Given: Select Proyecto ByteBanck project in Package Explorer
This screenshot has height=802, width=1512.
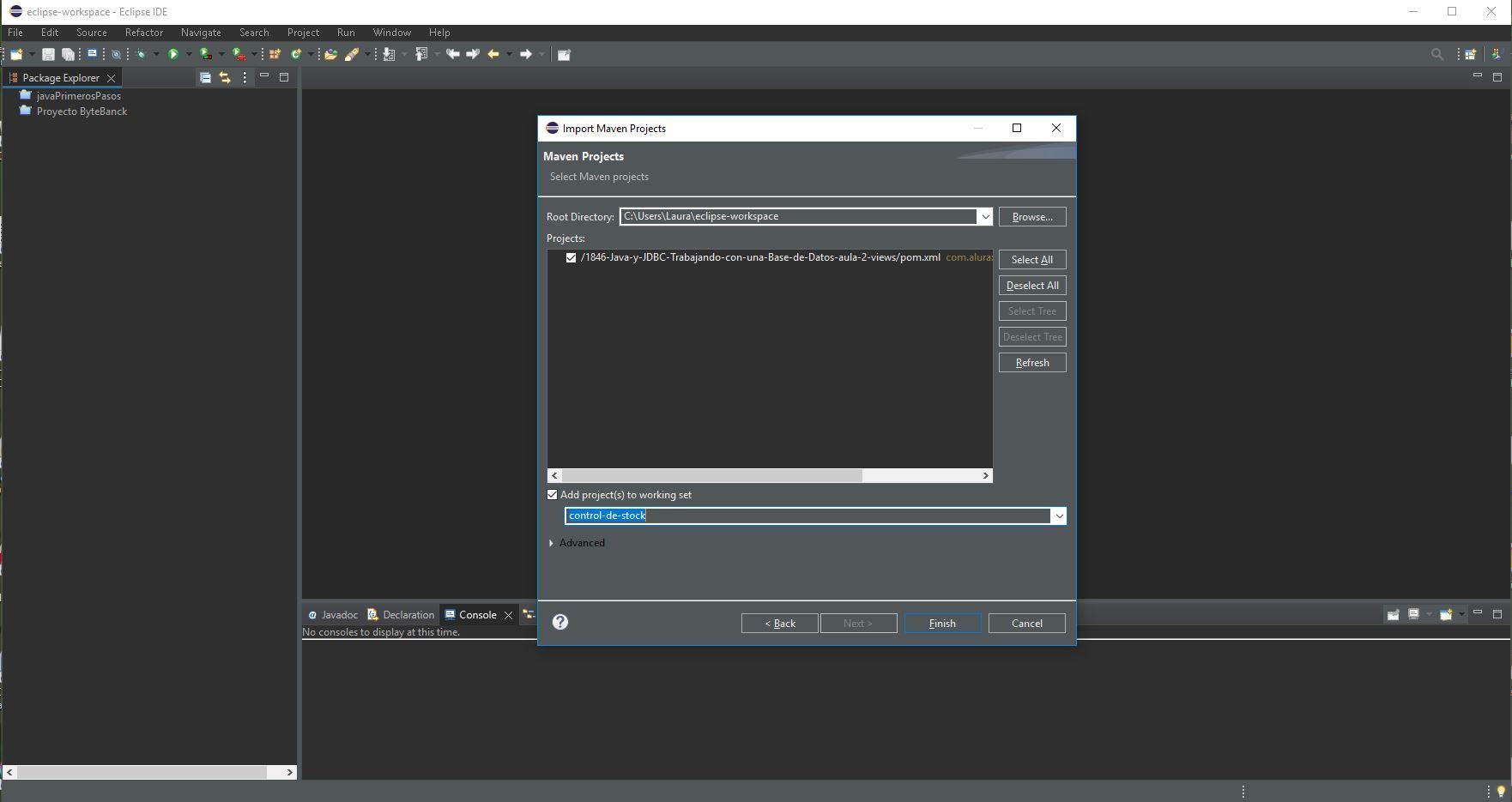Looking at the screenshot, I should pyautogui.click(x=82, y=112).
